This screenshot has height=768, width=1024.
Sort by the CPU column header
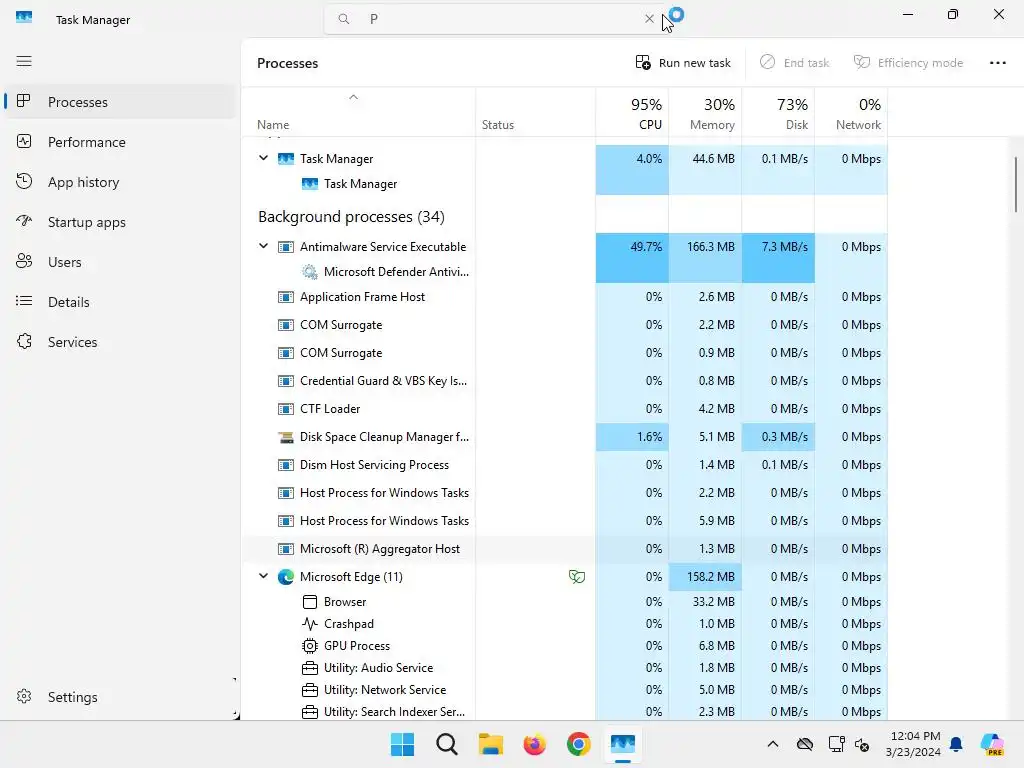632,113
